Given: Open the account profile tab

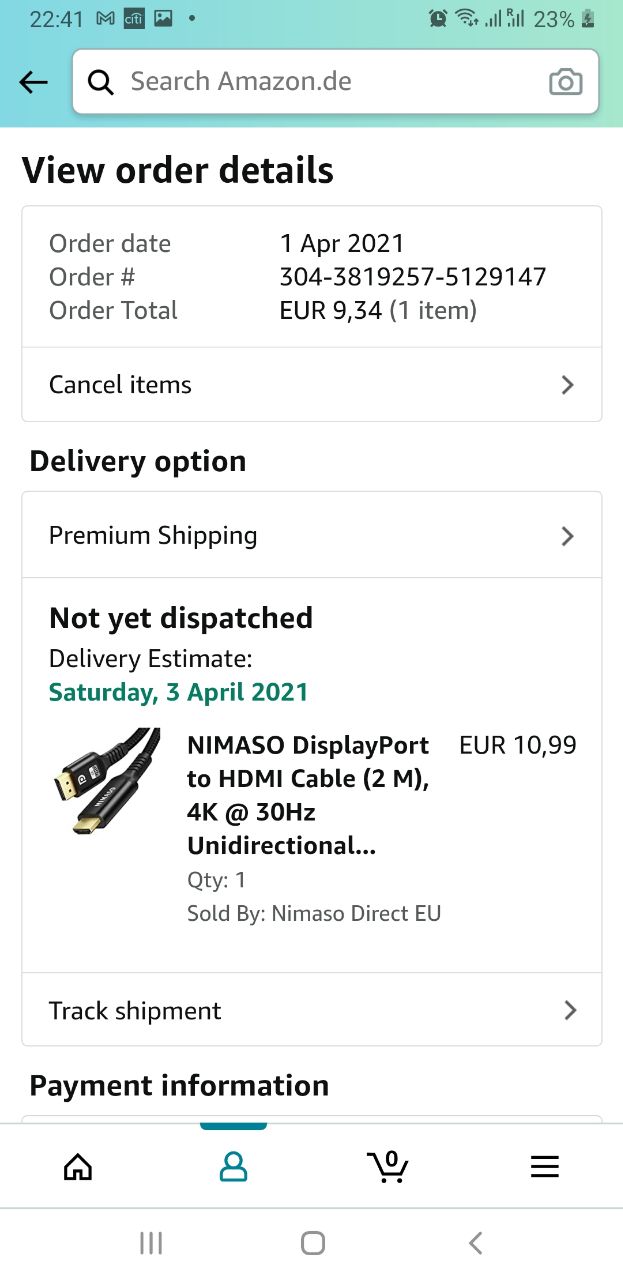Looking at the screenshot, I should point(233,1166).
